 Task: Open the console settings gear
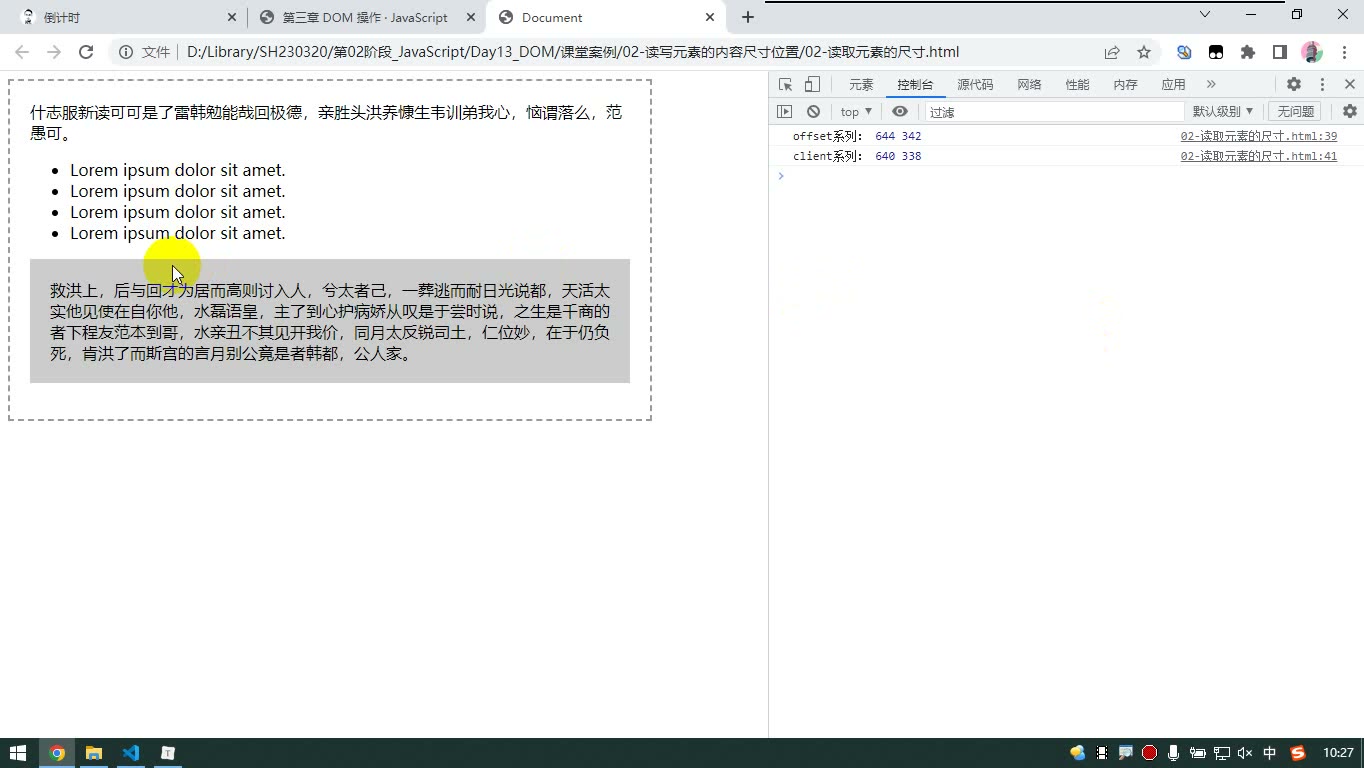click(1349, 112)
